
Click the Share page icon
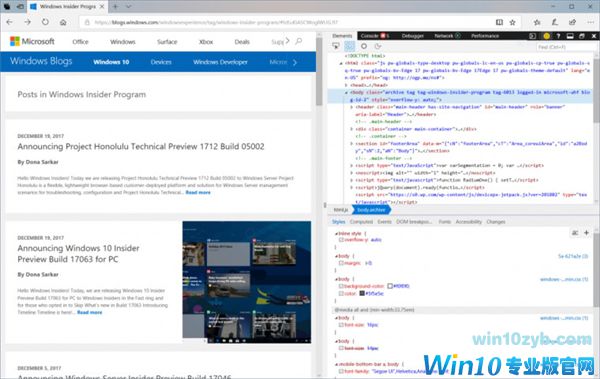pyautogui.click(x=572, y=22)
